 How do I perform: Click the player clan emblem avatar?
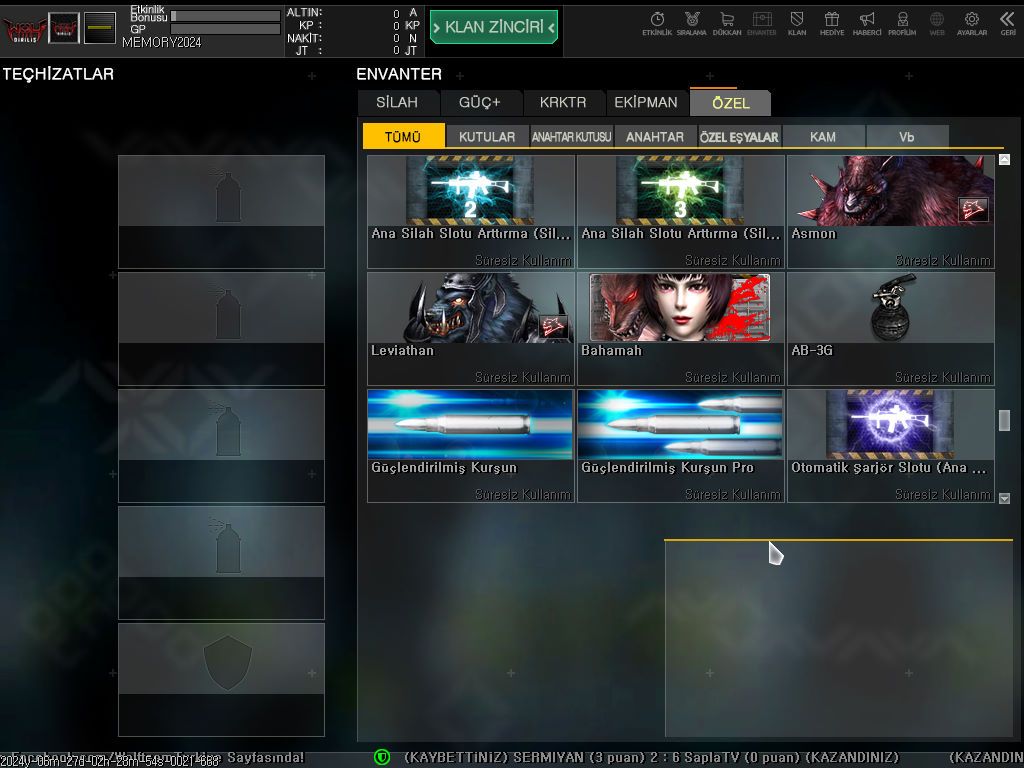(x=64, y=29)
